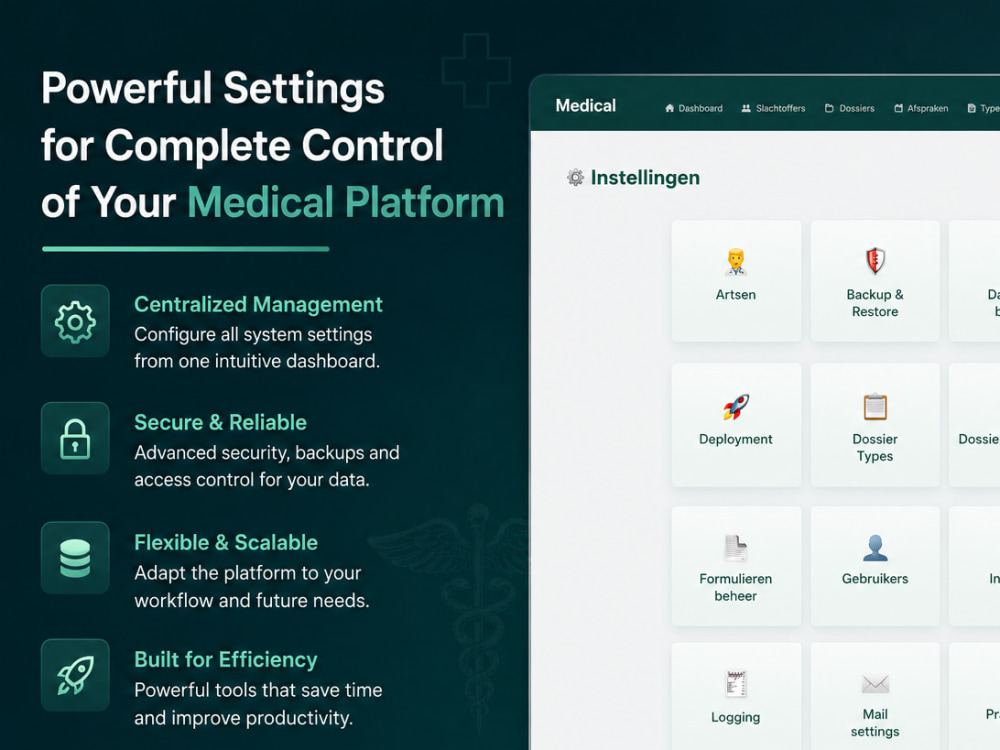Click the Dashboard home icon

[670, 108]
